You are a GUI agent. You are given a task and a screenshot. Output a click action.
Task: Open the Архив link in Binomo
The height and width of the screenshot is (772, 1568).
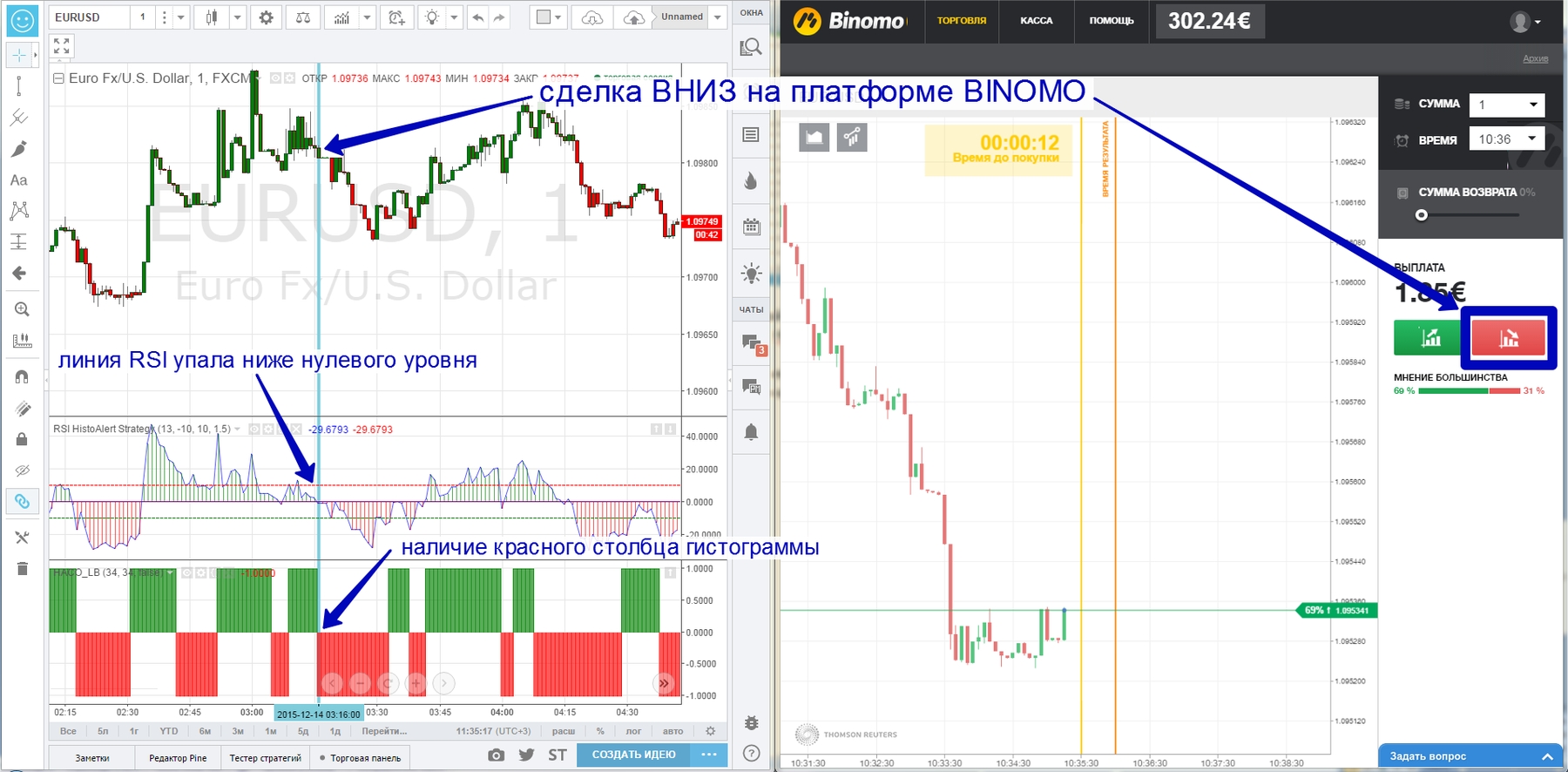pyautogui.click(x=1536, y=58)
